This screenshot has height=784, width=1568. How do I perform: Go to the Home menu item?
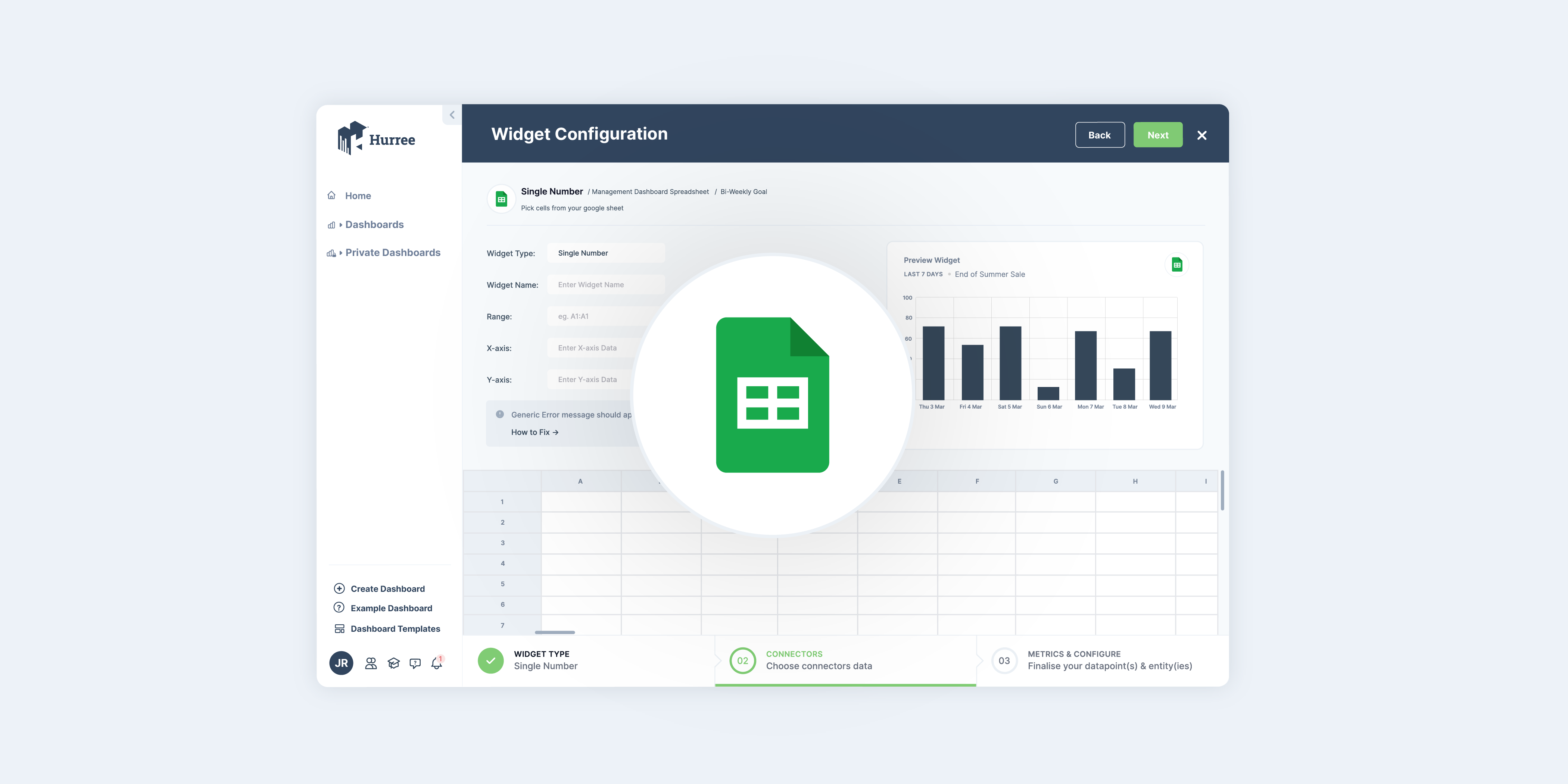(x=357, y=196)
